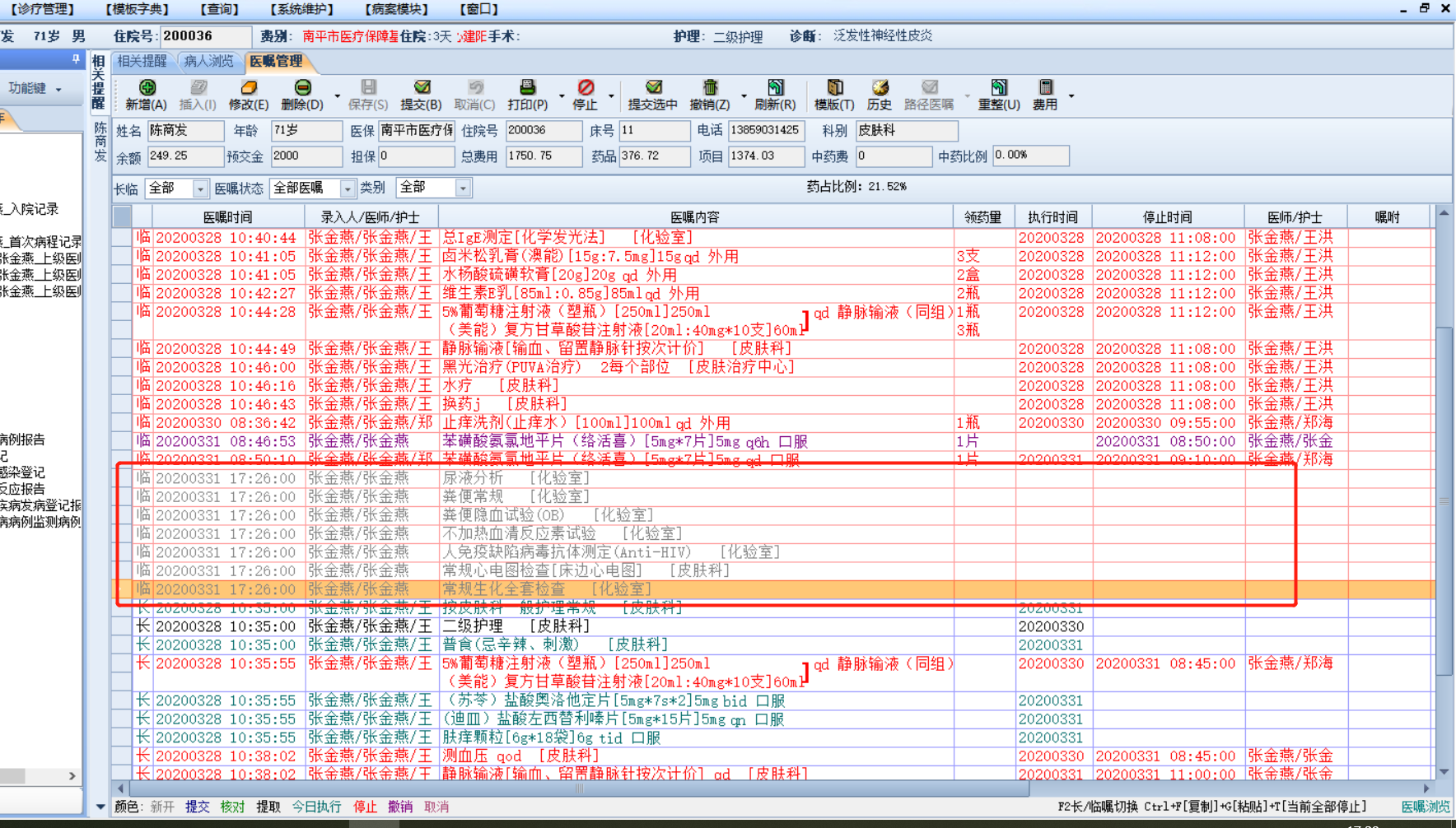Click the 停止 stop order icon

(586, 87)
